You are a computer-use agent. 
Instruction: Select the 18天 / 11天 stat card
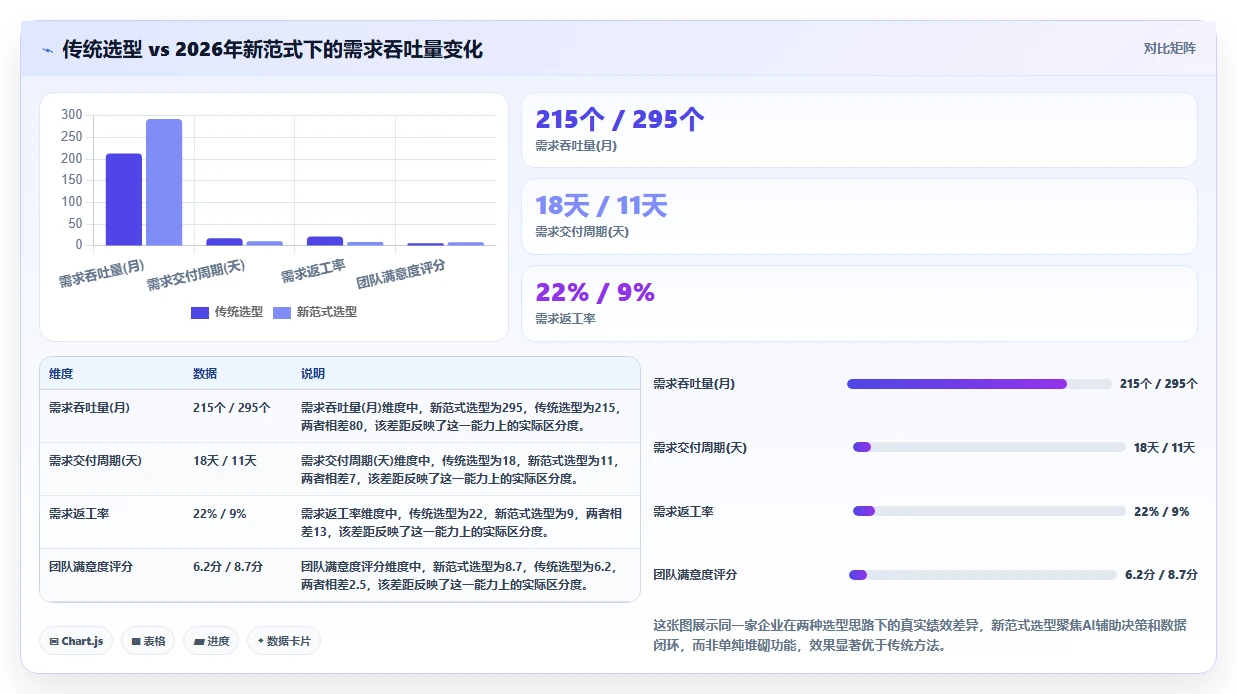(859, 217)
